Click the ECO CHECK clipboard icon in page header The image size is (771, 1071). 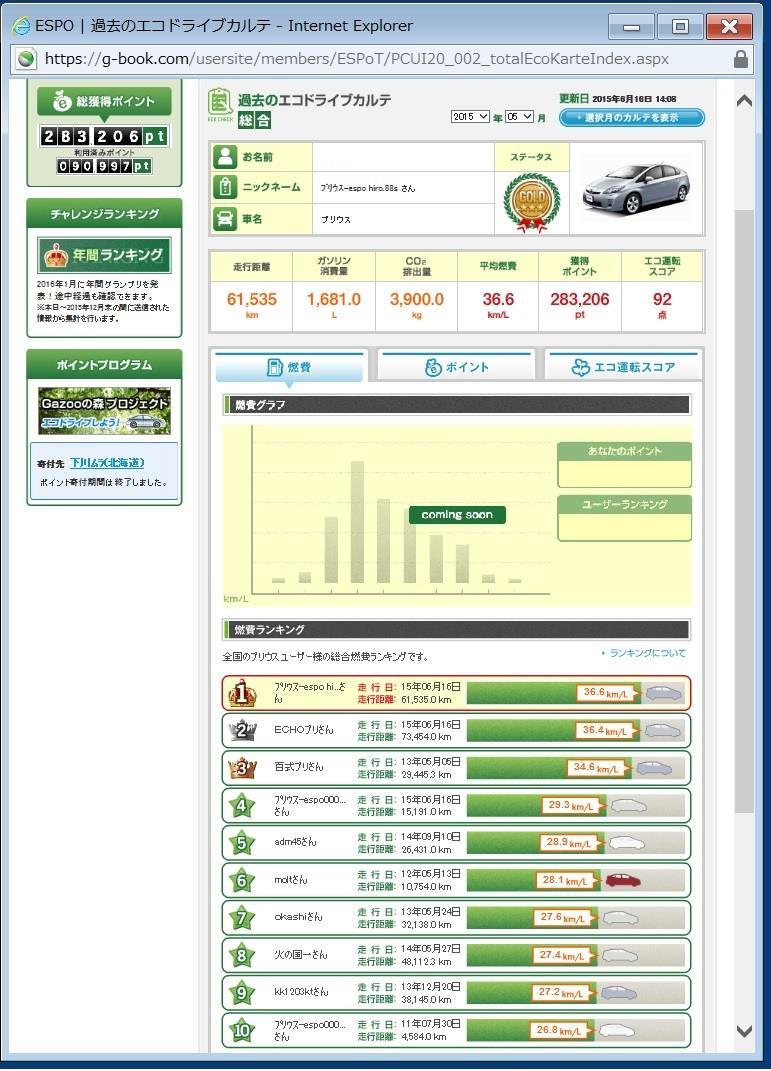coord(220,105)
